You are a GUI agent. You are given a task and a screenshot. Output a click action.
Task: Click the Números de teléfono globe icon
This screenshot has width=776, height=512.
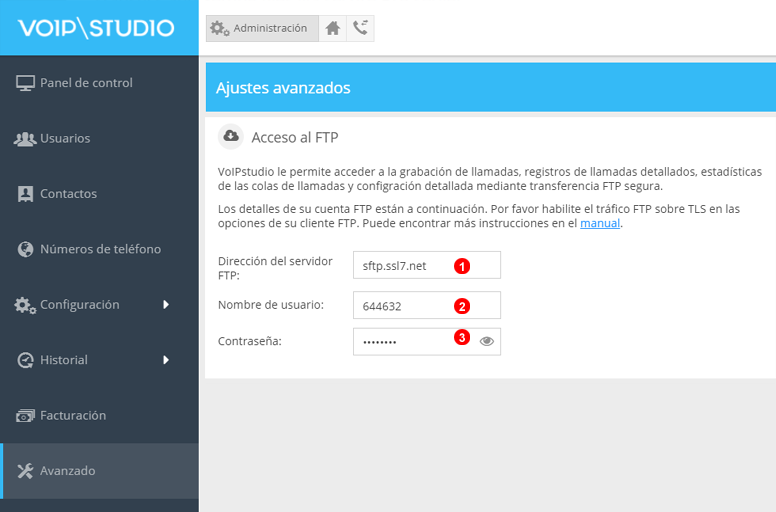click(26, 249)
